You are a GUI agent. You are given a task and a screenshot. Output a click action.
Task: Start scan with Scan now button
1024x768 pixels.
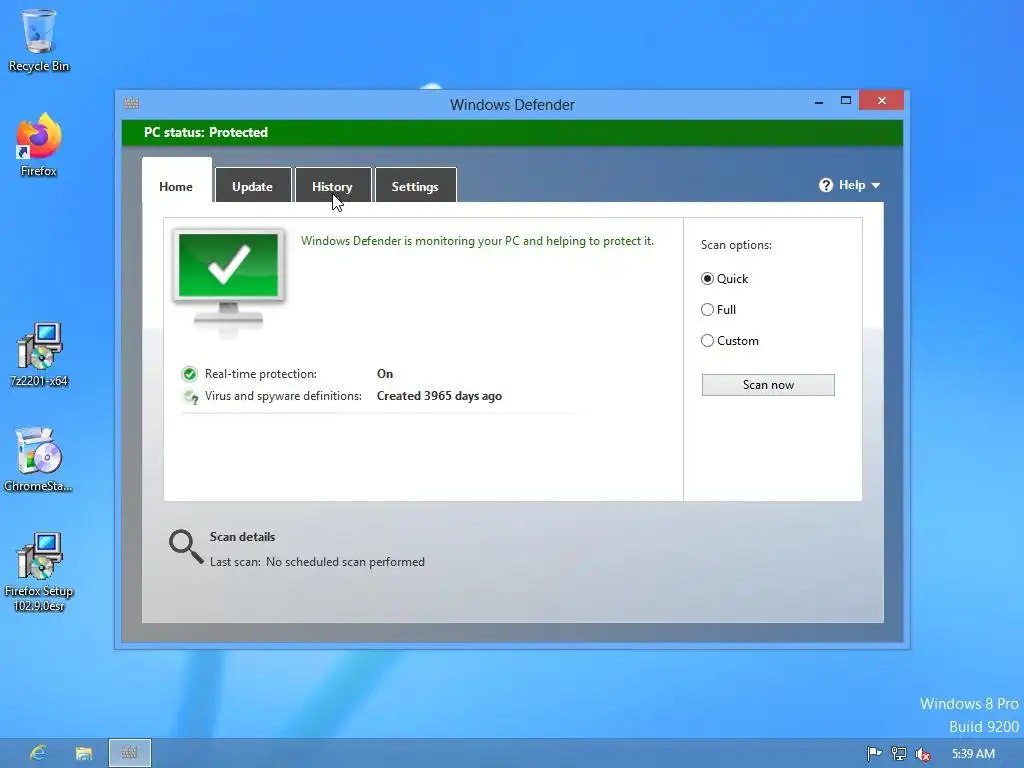click(x=768, y=385)
